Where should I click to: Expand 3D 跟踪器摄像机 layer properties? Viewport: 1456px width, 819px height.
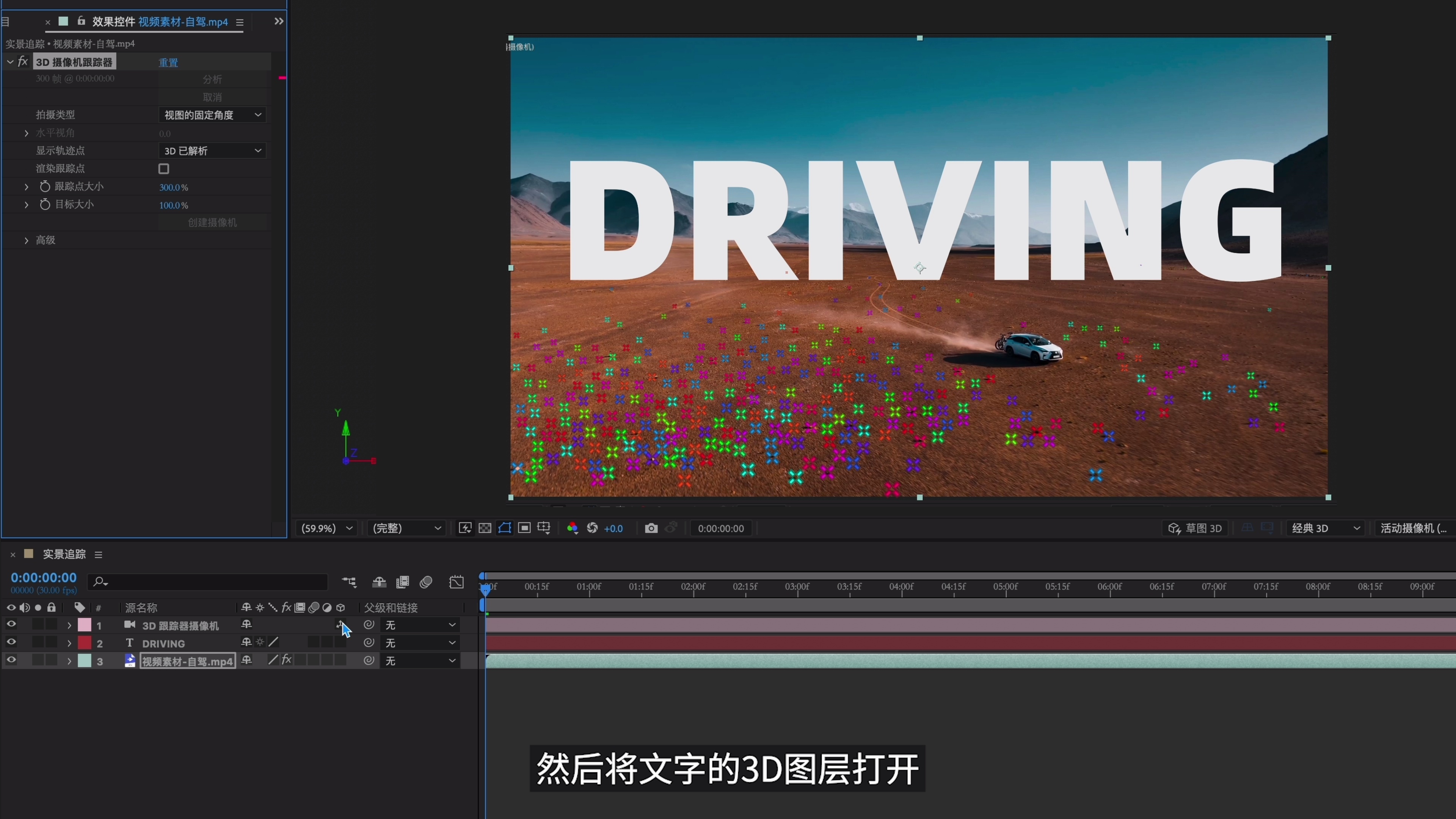click(x=69, y=626)
